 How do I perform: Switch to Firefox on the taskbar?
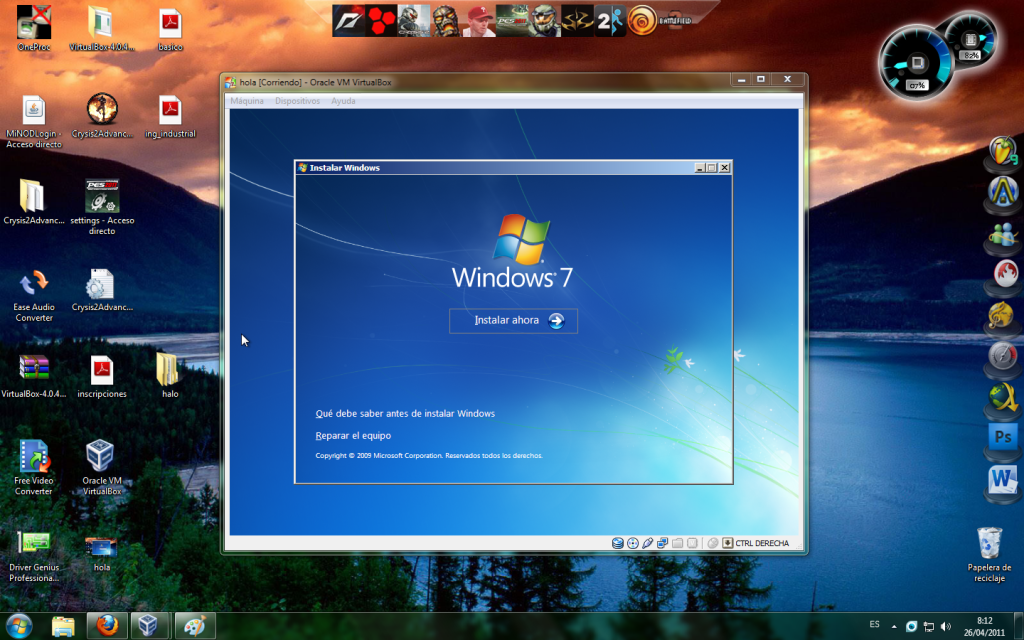click(107, 626)
